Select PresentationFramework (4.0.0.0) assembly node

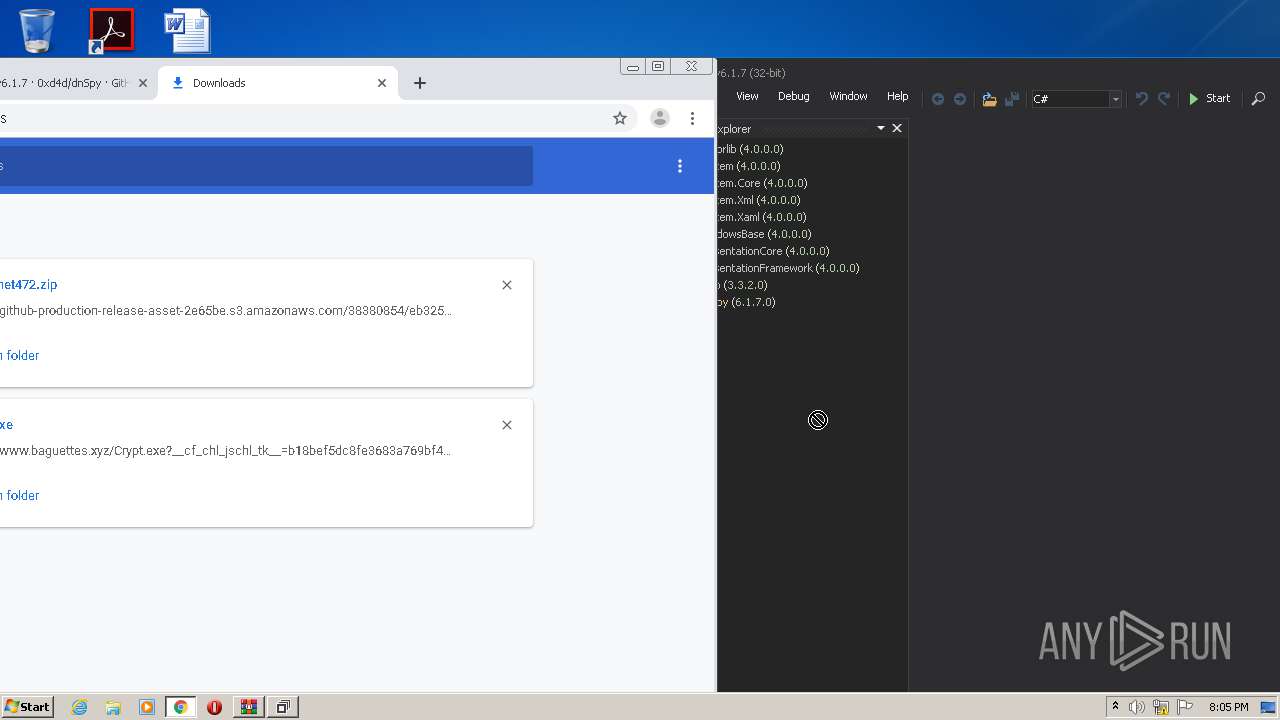point(789,268)
